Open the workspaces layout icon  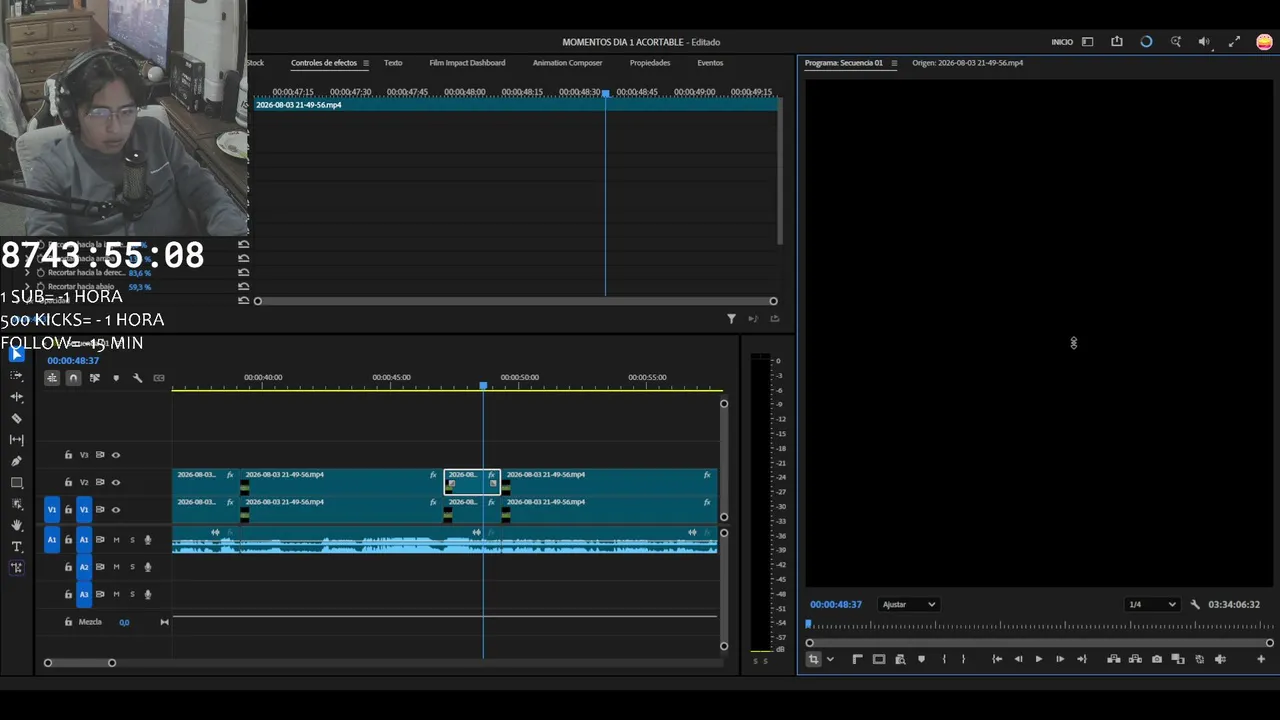point(1088,42)
